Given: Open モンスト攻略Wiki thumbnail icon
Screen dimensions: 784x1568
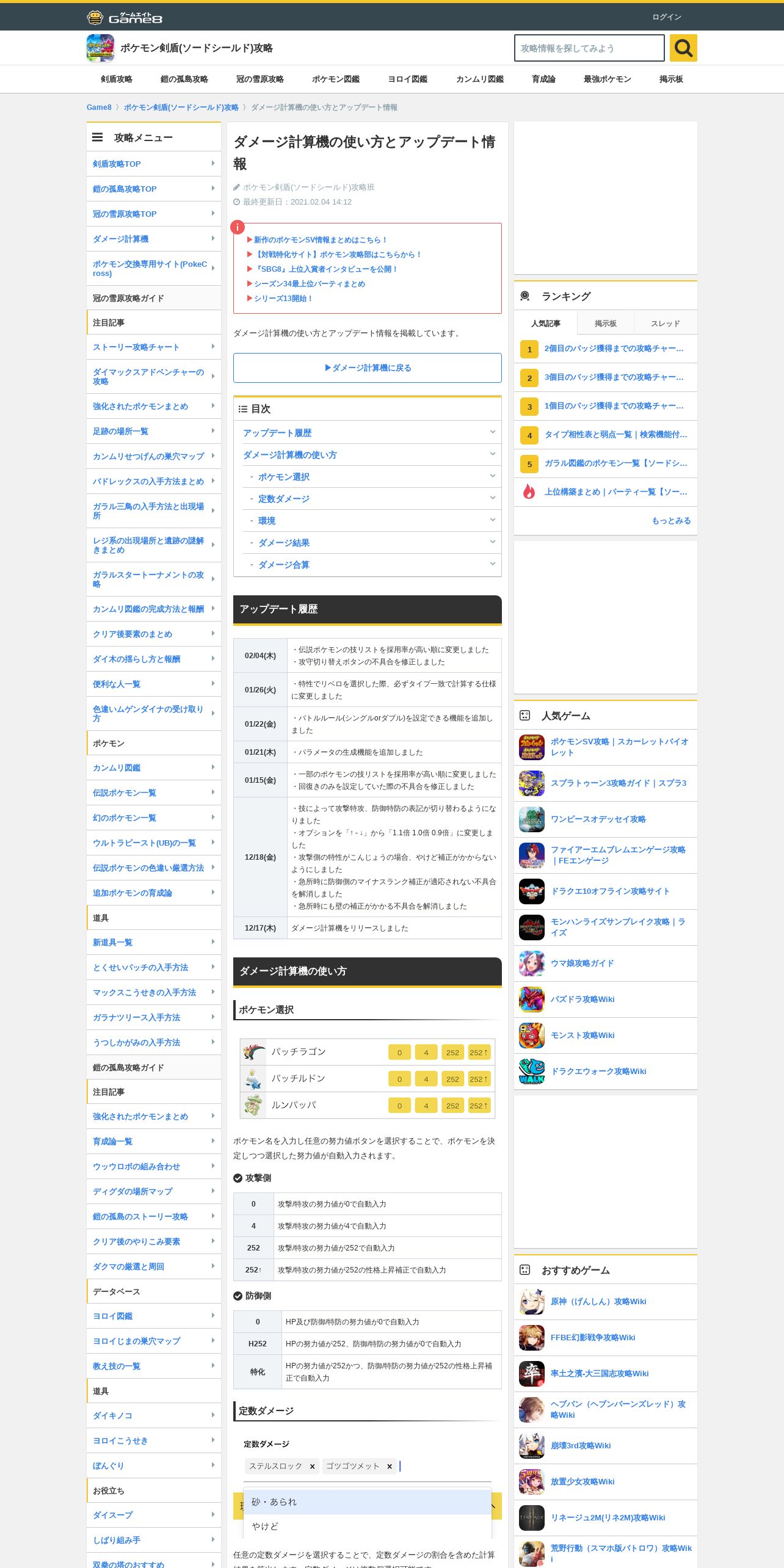Looking at the screenshot, I should 531,1036.
